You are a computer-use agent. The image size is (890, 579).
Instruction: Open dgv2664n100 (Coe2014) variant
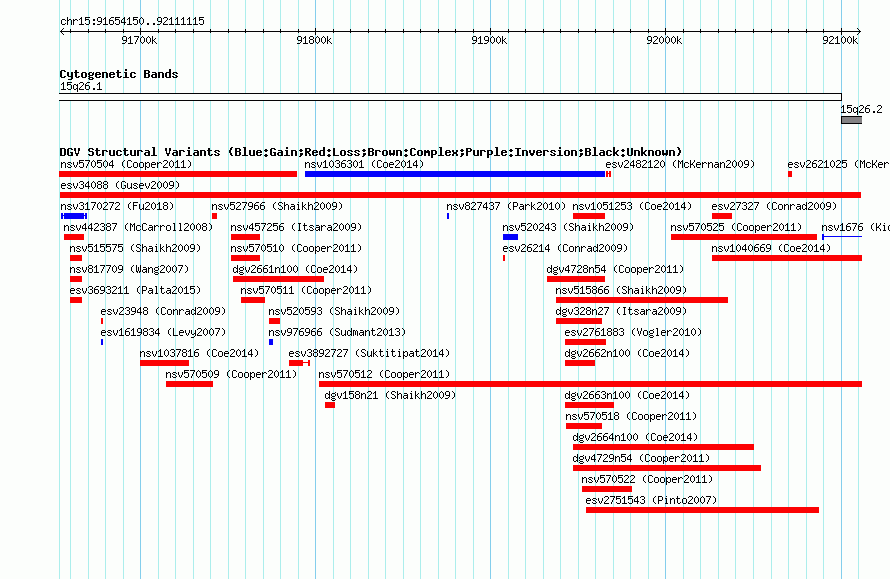(636, 438)
